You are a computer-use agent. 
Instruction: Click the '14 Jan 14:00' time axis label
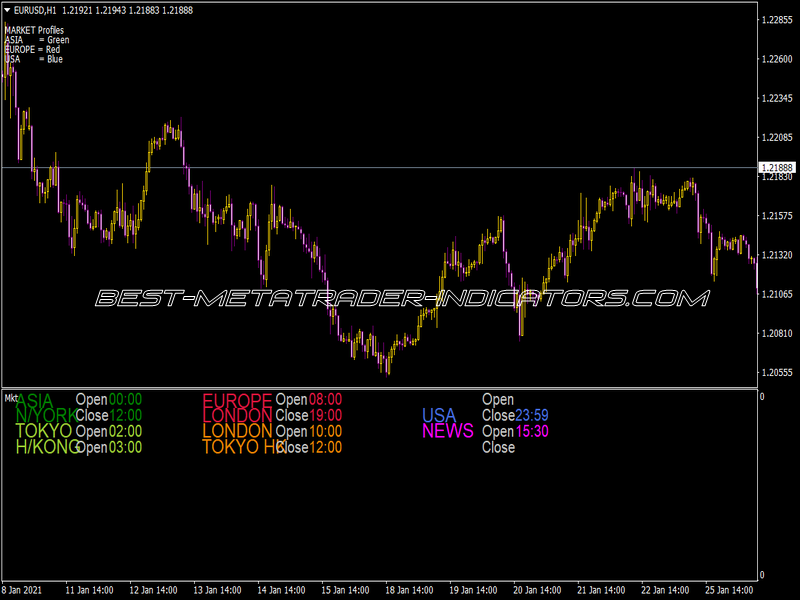click(x=281, y=590)
